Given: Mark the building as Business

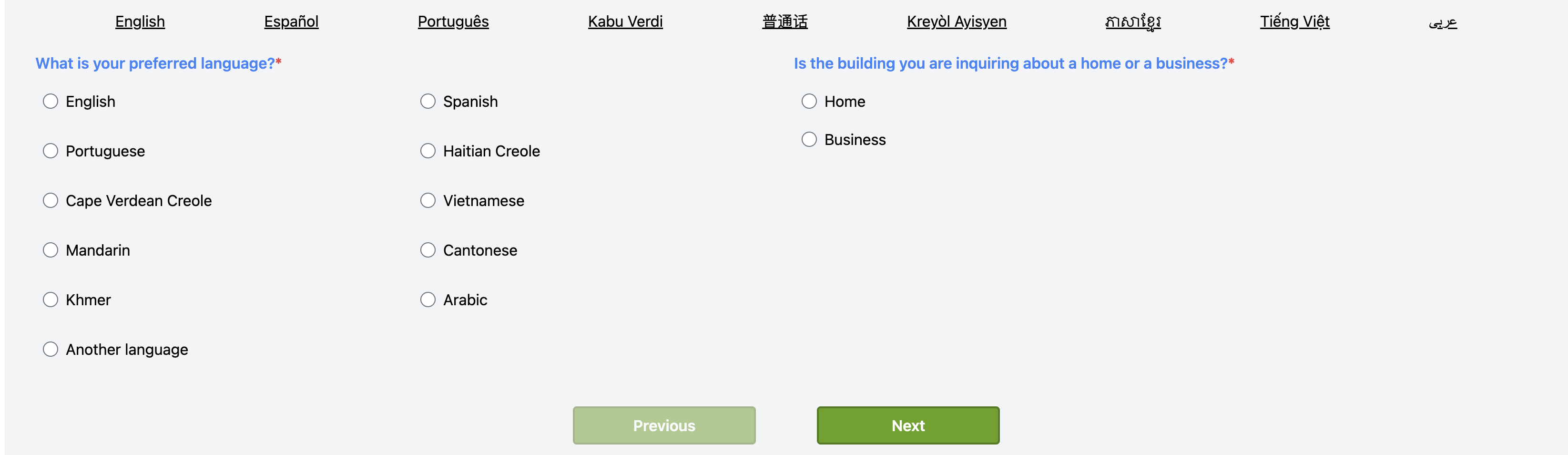Looking at the screenshot, I should coord(809,139).
